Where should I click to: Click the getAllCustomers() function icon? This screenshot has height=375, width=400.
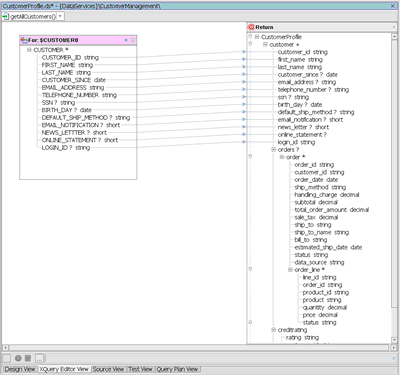[6, 16]
